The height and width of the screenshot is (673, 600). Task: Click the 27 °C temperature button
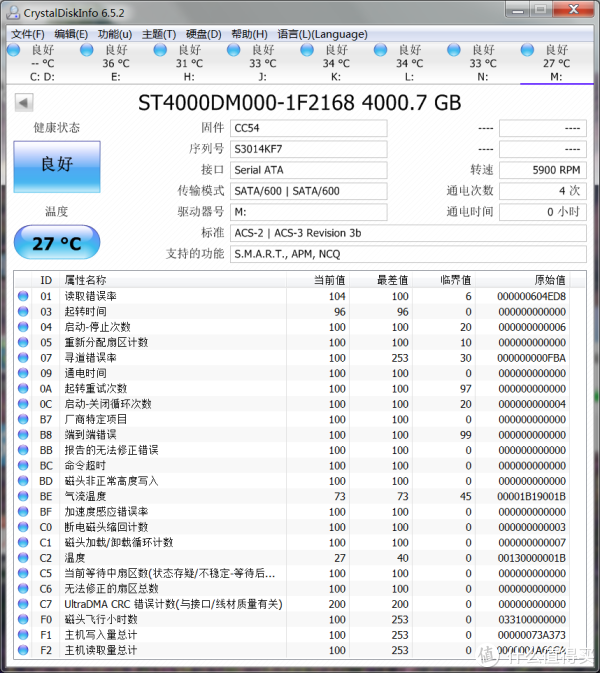57,243
